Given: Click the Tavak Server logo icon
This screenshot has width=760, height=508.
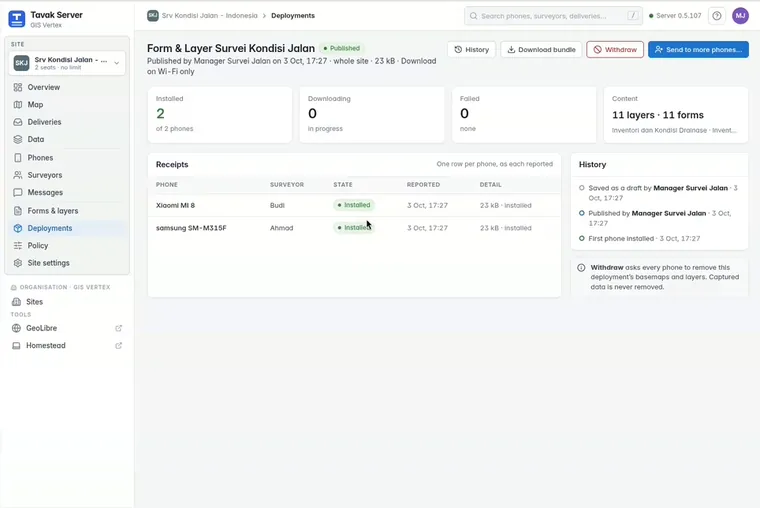Looking at the screenshot, I should point(16,19).
